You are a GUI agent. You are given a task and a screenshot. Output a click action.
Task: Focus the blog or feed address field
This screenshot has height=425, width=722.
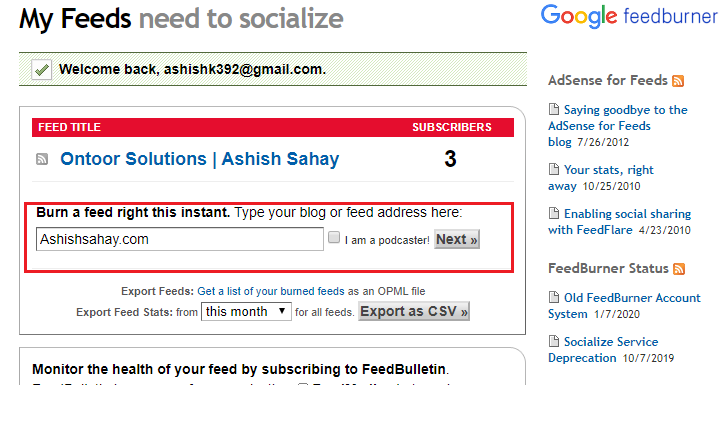tap(180, 240)
